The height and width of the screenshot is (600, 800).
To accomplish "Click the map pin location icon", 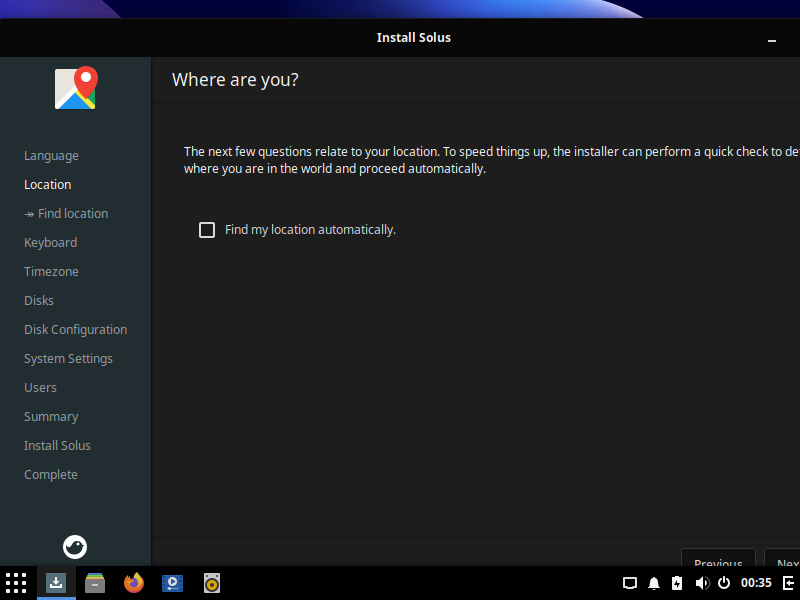I will coord(76,88).
